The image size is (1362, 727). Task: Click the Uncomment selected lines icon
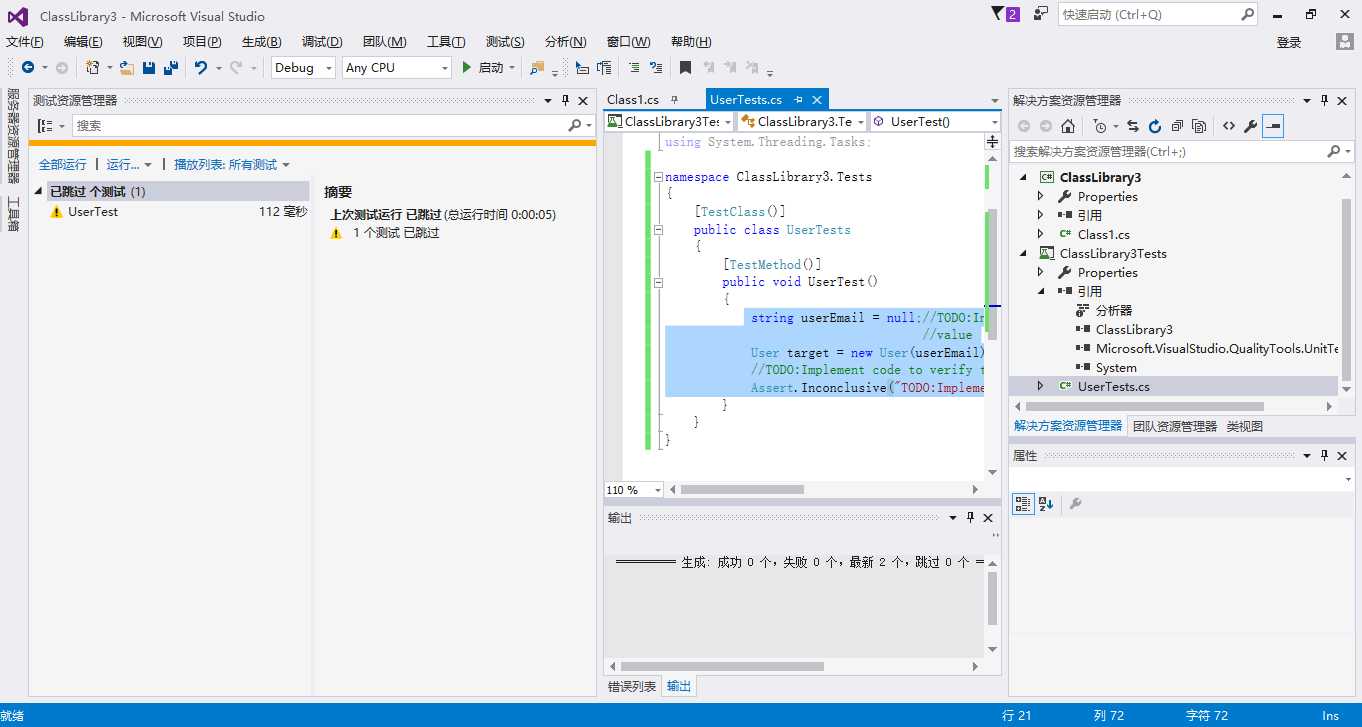[x=656, y=67]
